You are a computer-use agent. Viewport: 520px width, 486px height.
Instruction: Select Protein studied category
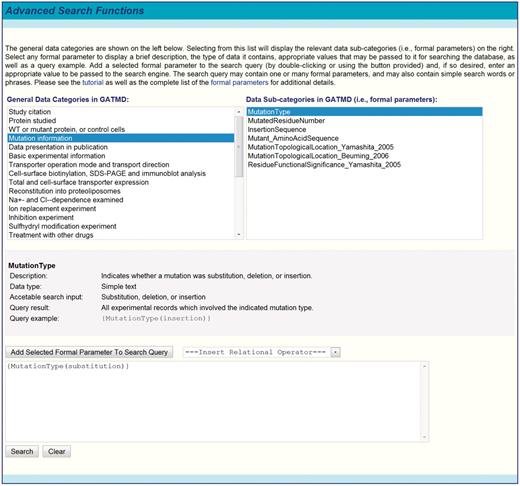click(121, 120)
